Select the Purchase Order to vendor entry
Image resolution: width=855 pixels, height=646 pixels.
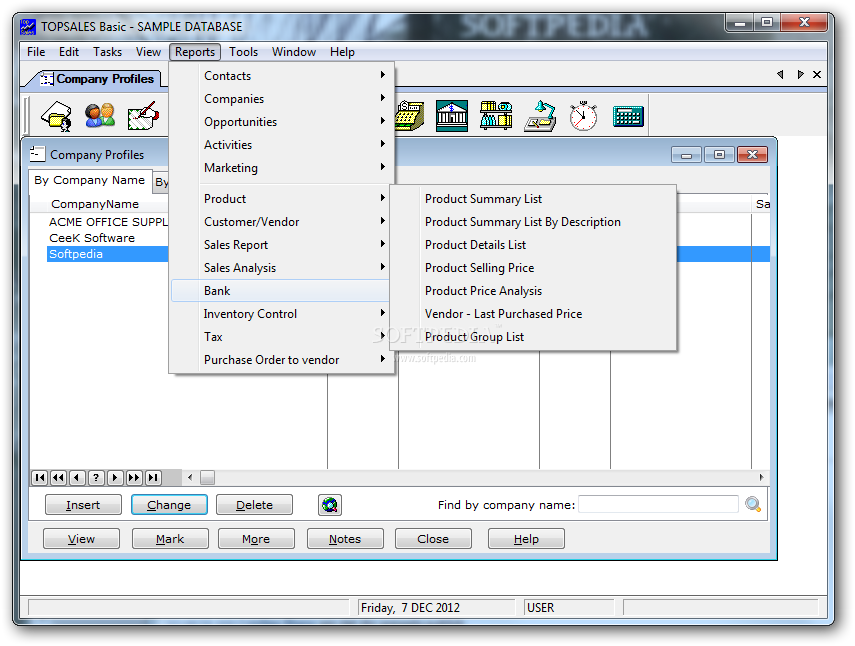282,359
